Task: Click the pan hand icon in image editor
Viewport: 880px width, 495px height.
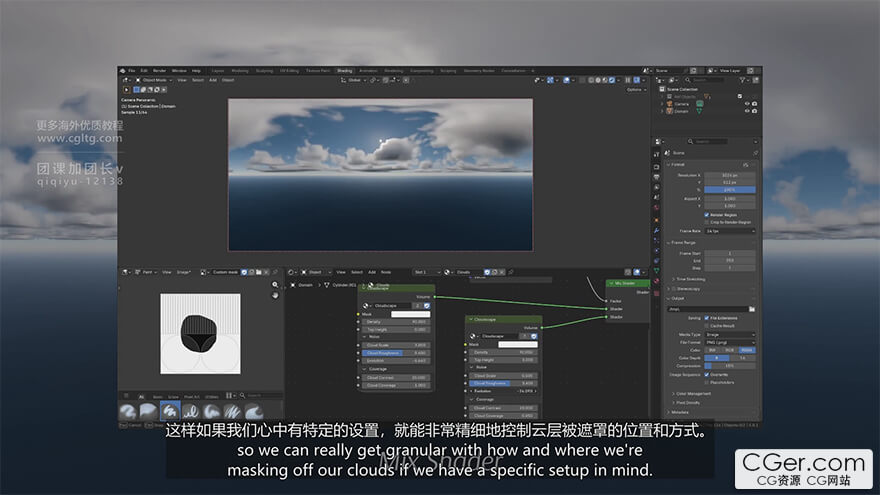Action: (276, 296)
